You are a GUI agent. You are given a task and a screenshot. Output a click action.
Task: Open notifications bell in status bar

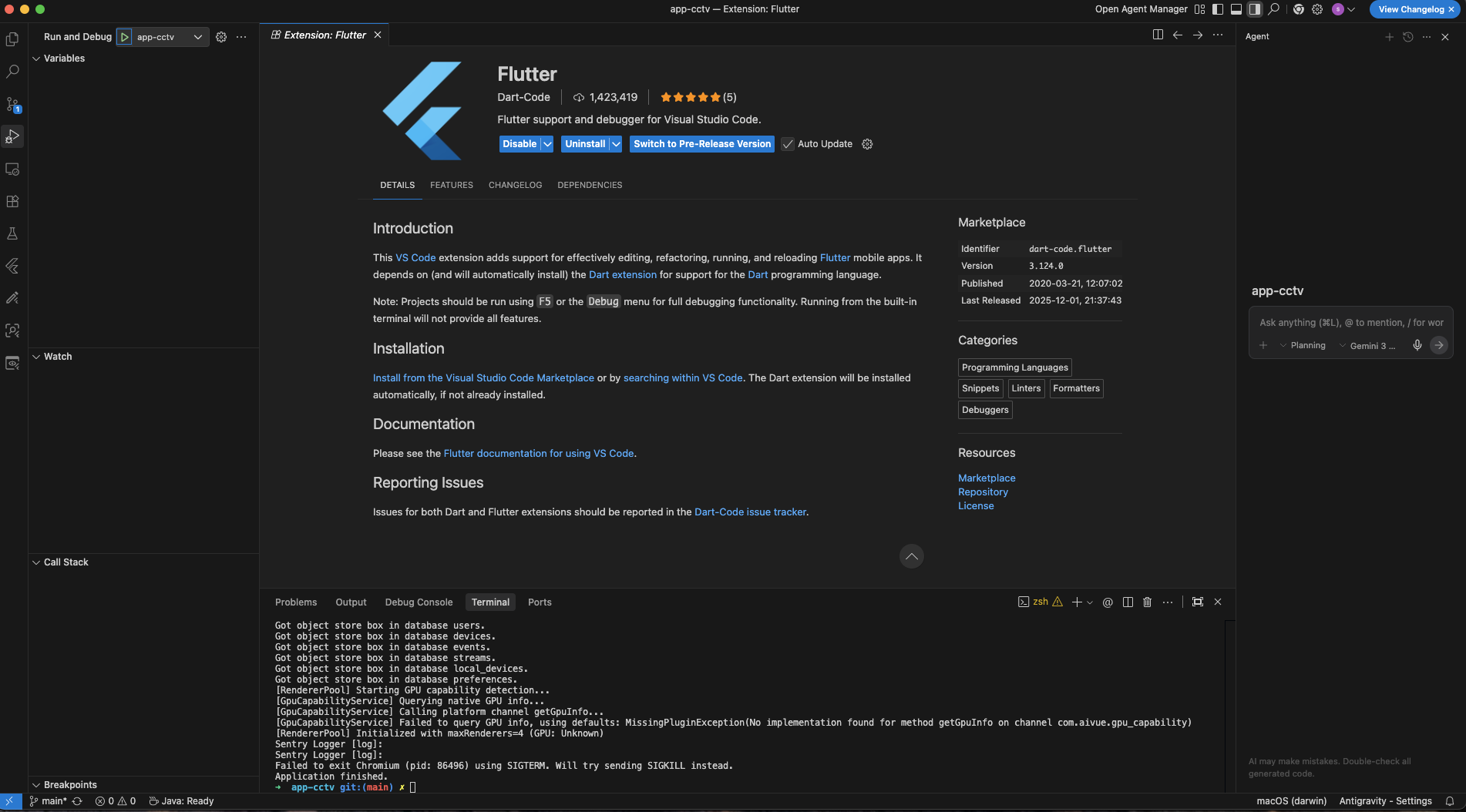(x=1450, y=801)
